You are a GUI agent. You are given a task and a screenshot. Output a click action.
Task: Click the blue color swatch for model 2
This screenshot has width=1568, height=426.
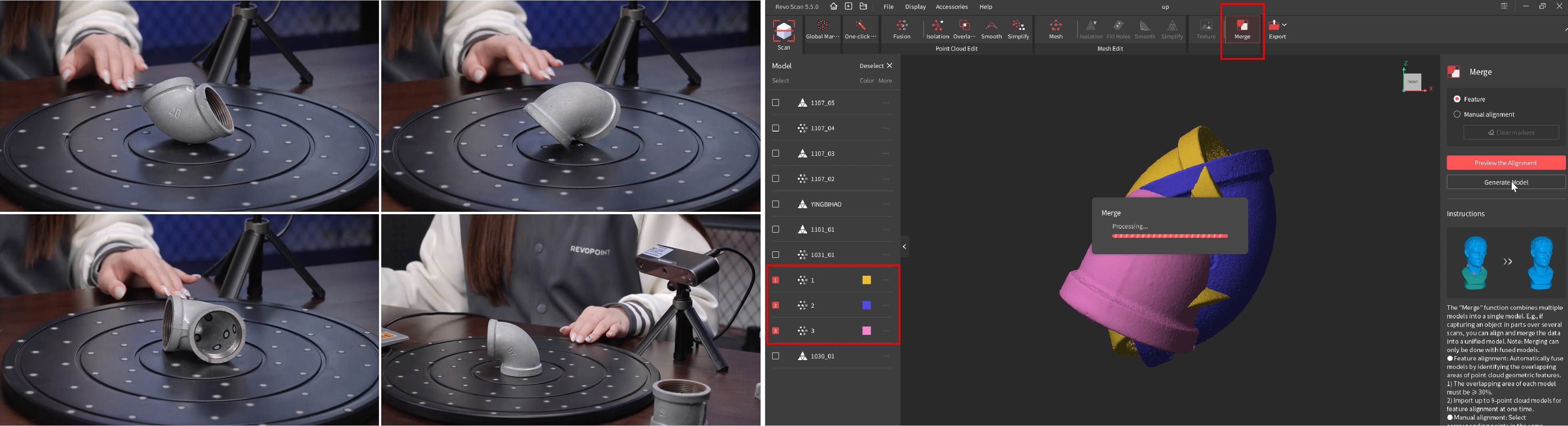click(x=866, y=305)
